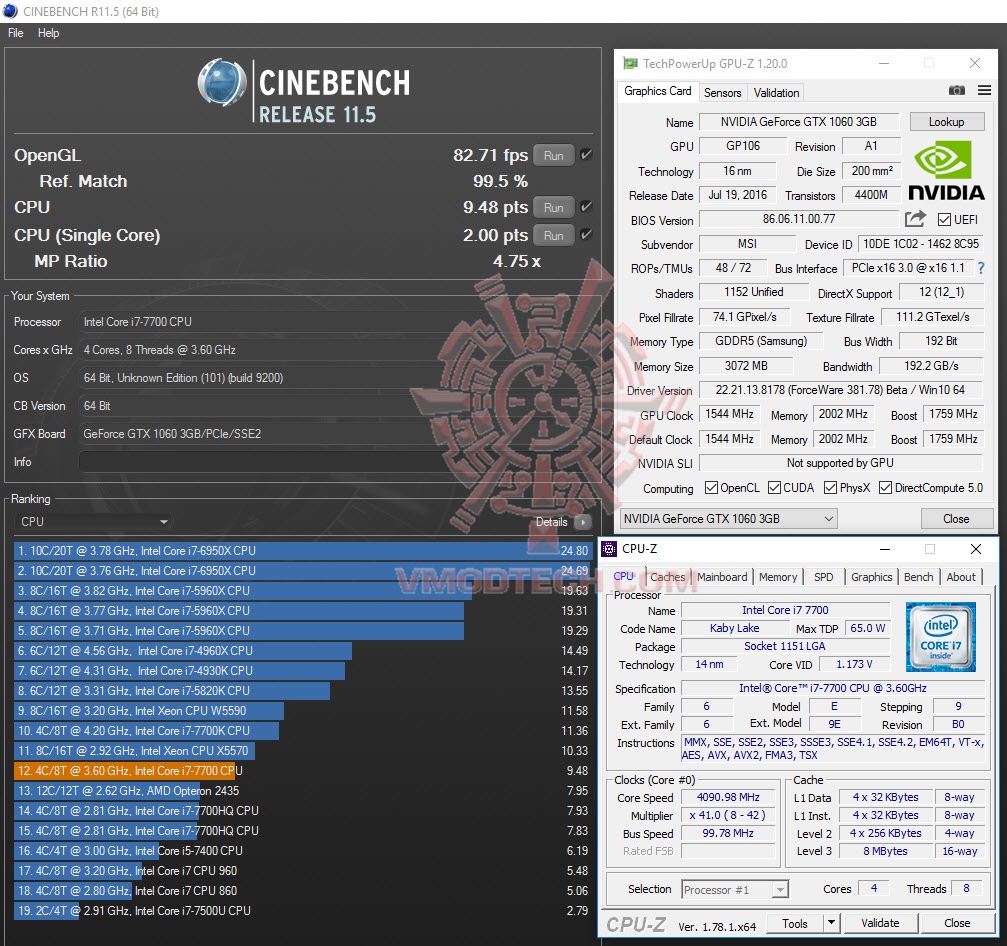Image resolution: width=1007 pixels, height=946 pixels.
Task: Toggle the PhysX checkbox
Action: [x=830, y=487]
